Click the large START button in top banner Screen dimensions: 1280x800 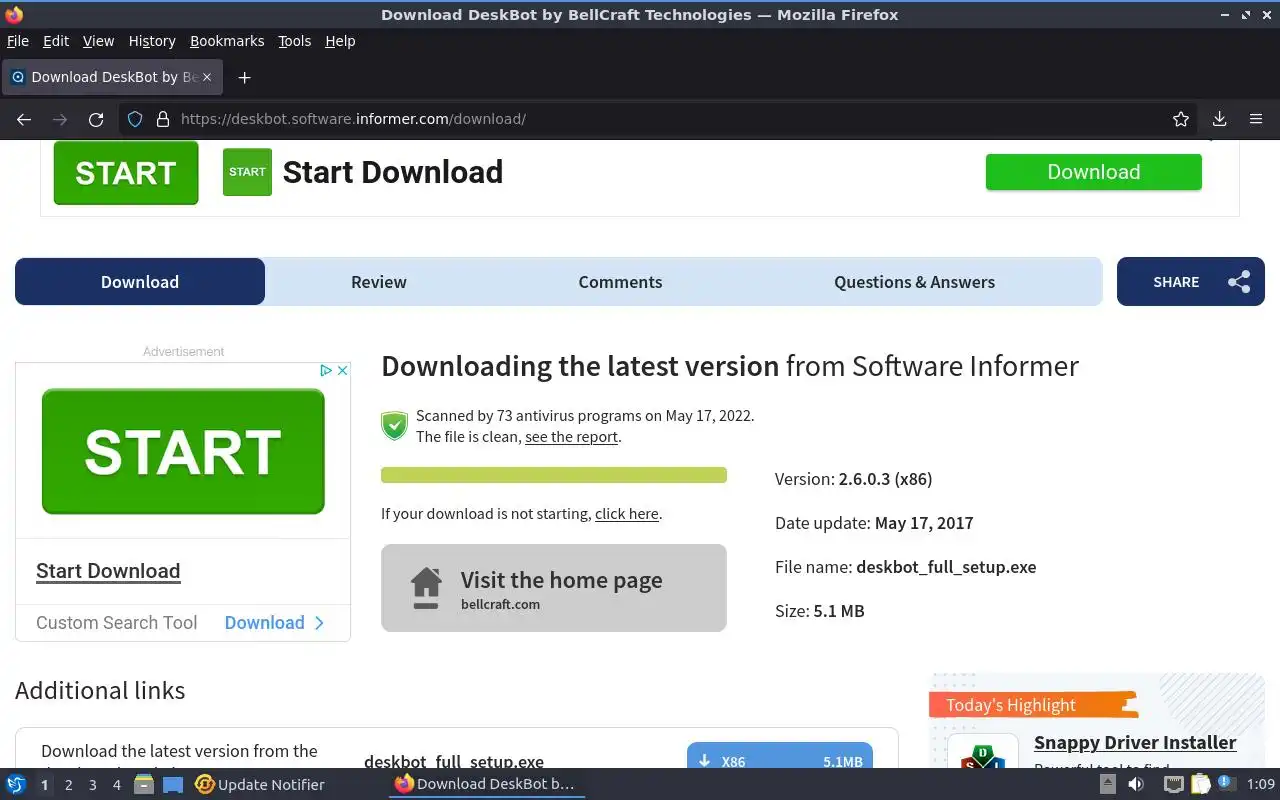pyautogui.click(x=126, y=173)
